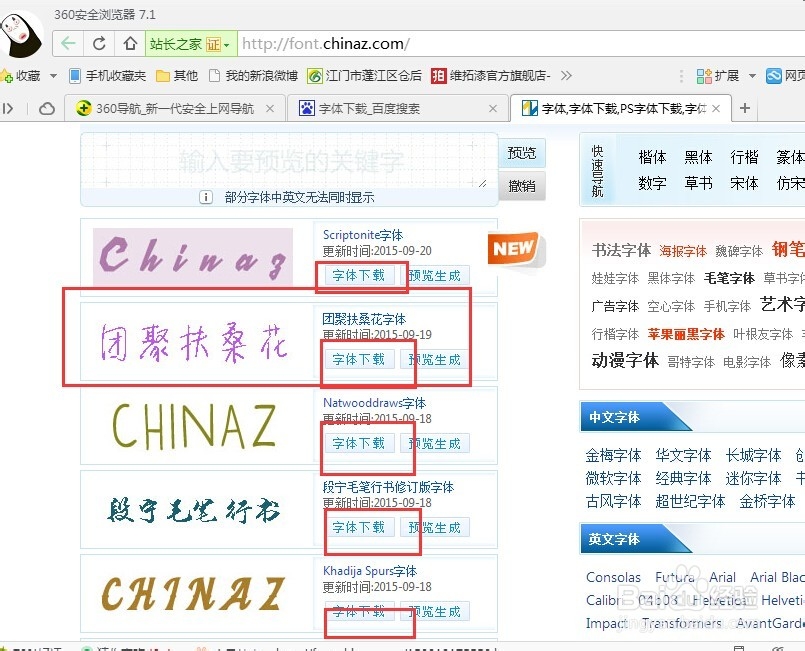This screenshot has width=805, height=651.
Task: Select 黑体 in quick navigation
Action: 698,157
